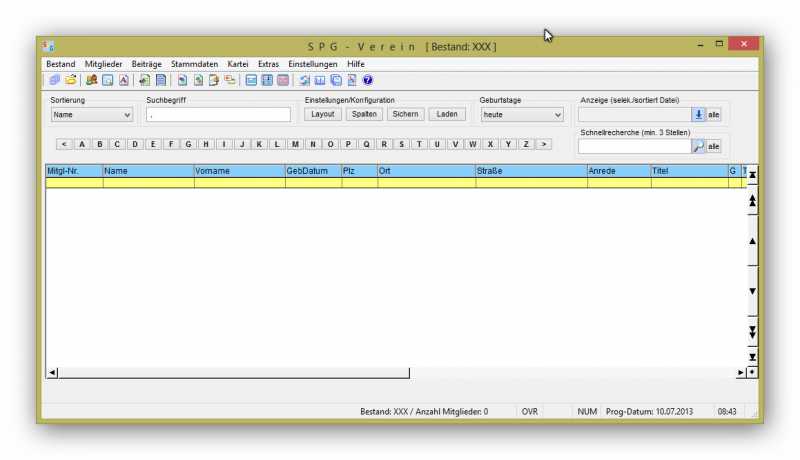Open the Stammdaten menu
The height and width of the screenshot is (460, 800).
[x=194, y=64]
